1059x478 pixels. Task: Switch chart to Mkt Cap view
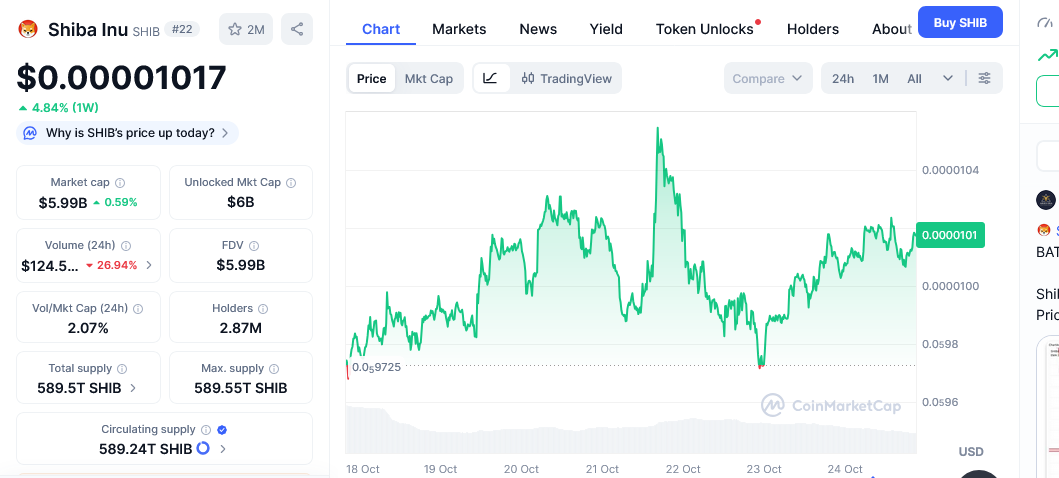428,78
